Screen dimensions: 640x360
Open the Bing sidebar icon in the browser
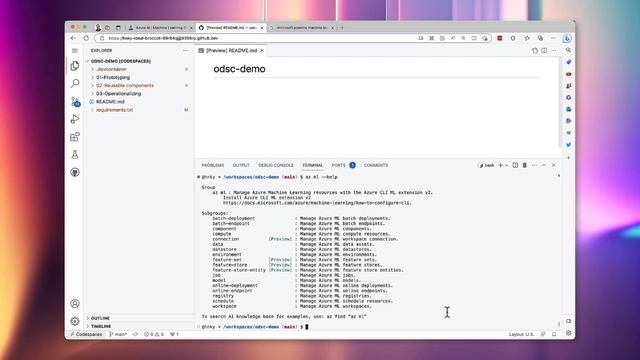pyautogui.click(x=567, y=38)
